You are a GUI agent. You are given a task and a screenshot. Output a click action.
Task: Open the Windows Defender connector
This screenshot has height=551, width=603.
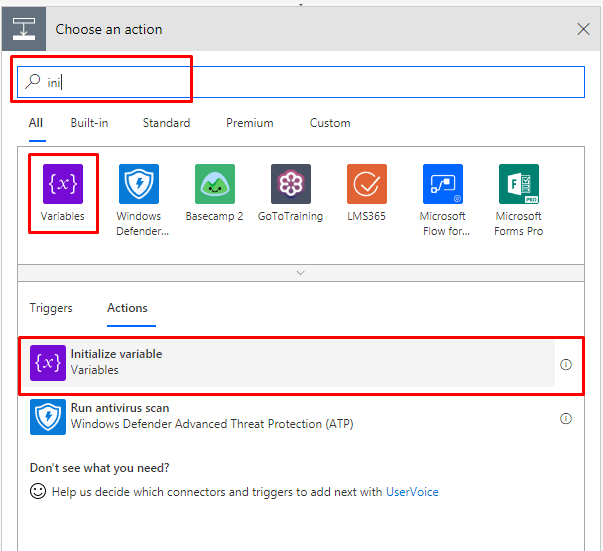(139, 184)
